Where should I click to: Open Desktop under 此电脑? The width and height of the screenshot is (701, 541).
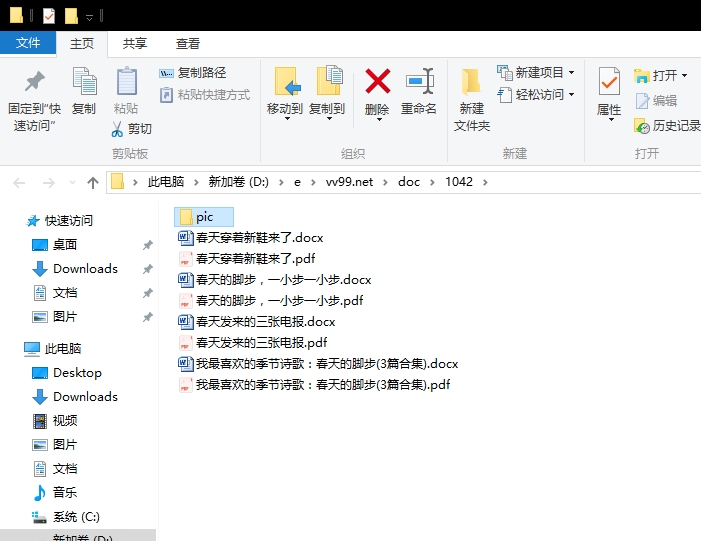67,372
